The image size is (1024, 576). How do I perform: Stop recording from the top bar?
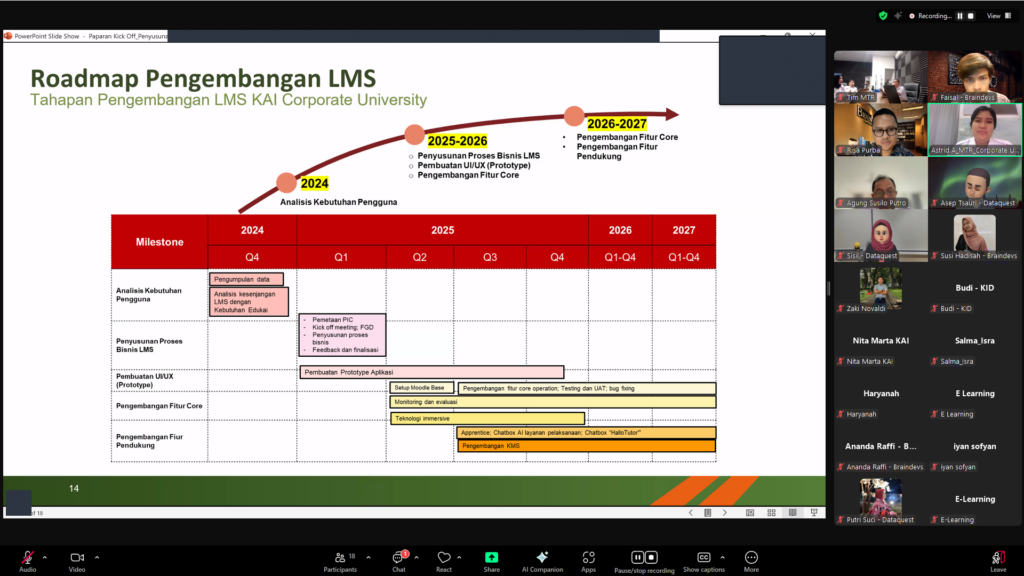click(x=971, y=16)
